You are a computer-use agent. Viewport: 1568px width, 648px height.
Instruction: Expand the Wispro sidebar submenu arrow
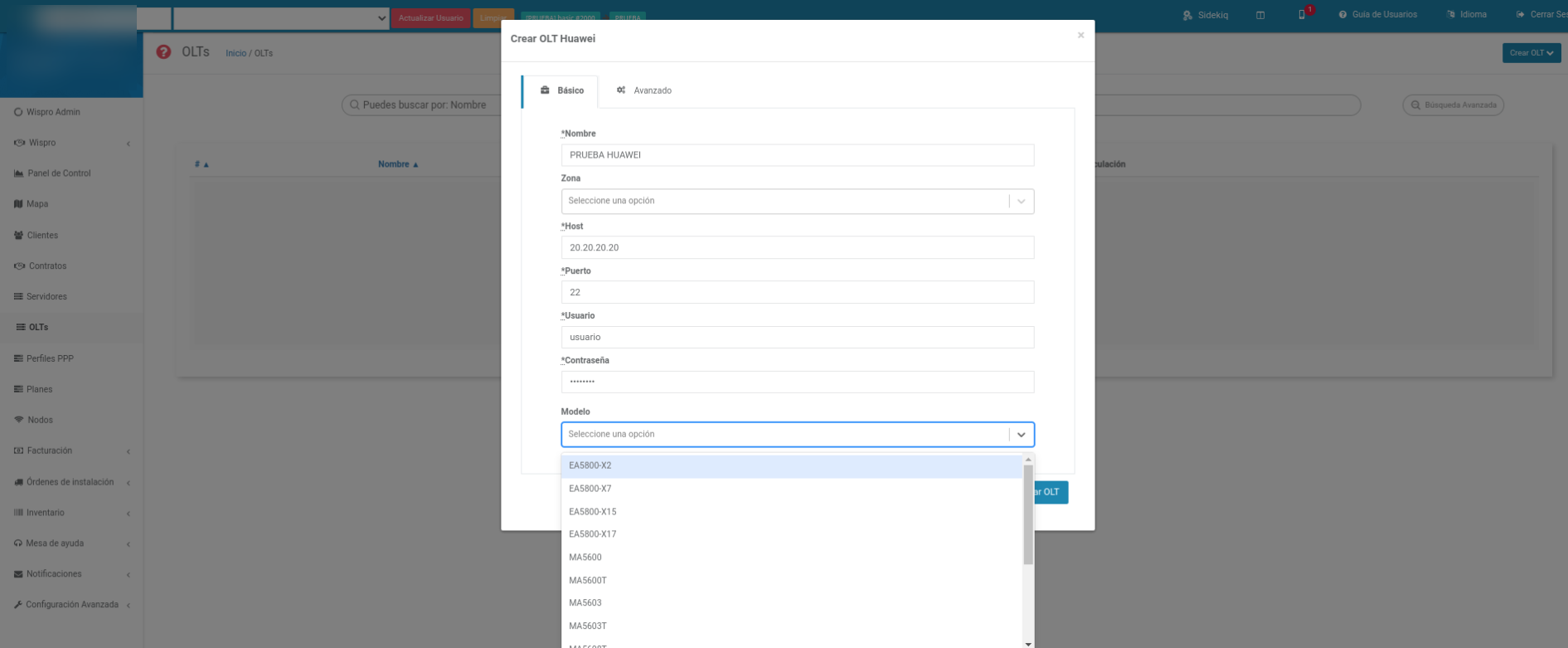click(129, 144)
